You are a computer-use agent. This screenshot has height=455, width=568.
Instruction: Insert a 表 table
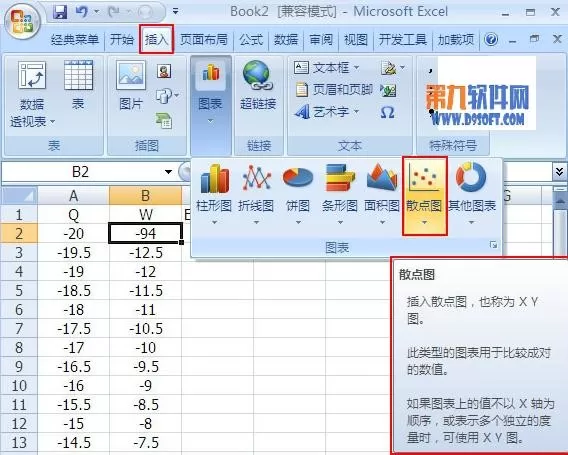78,85
